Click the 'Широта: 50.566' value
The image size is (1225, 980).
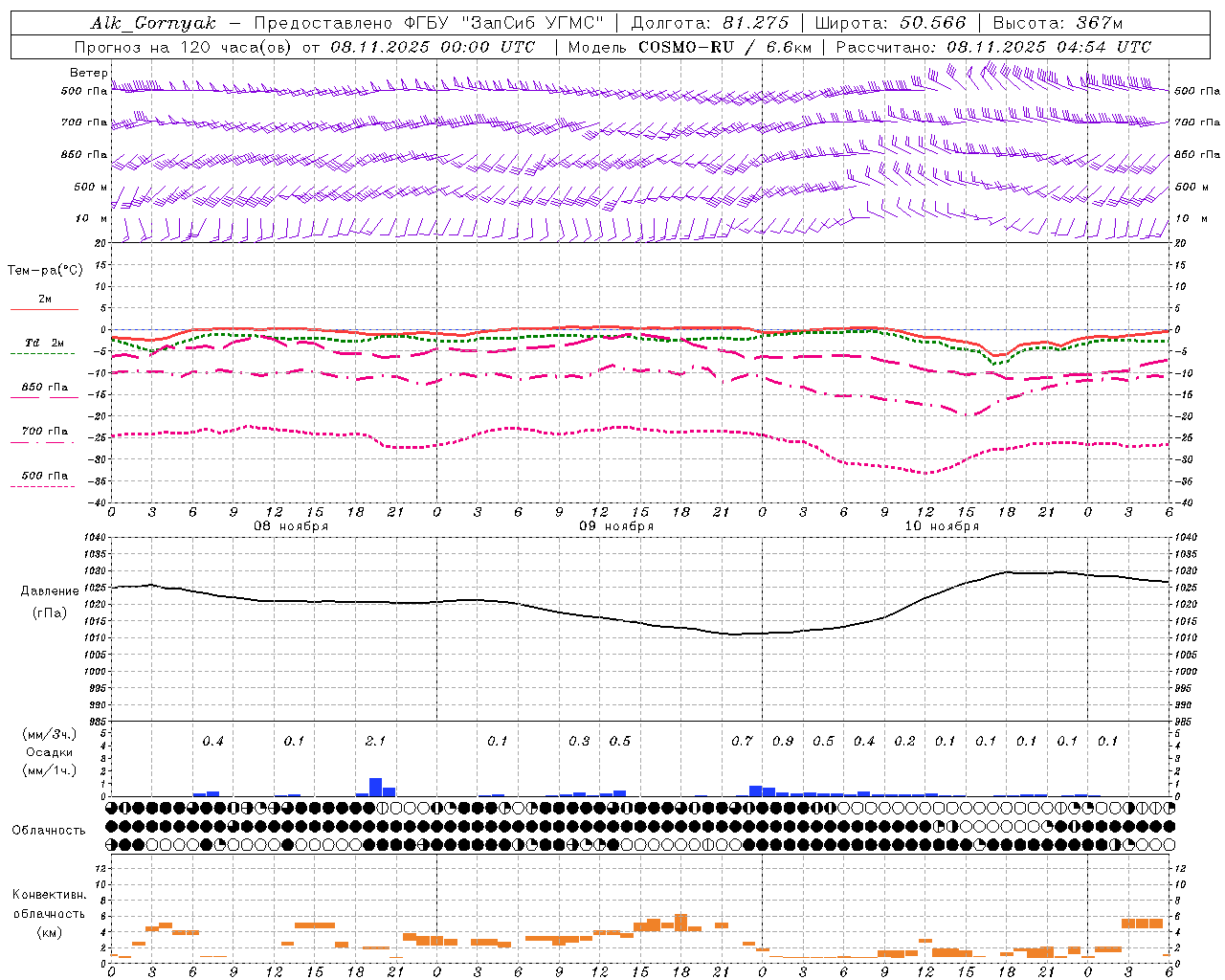tap(890, 23)
